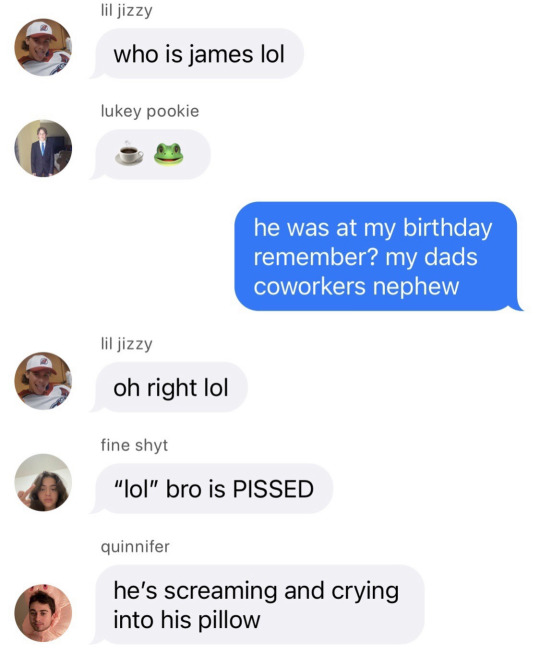Image resolution: width=540 pixels, height=655 pixels.
Task: Tap lil jizzy's avatar beside "who is james lol"
Action: (x=43, y=47)
